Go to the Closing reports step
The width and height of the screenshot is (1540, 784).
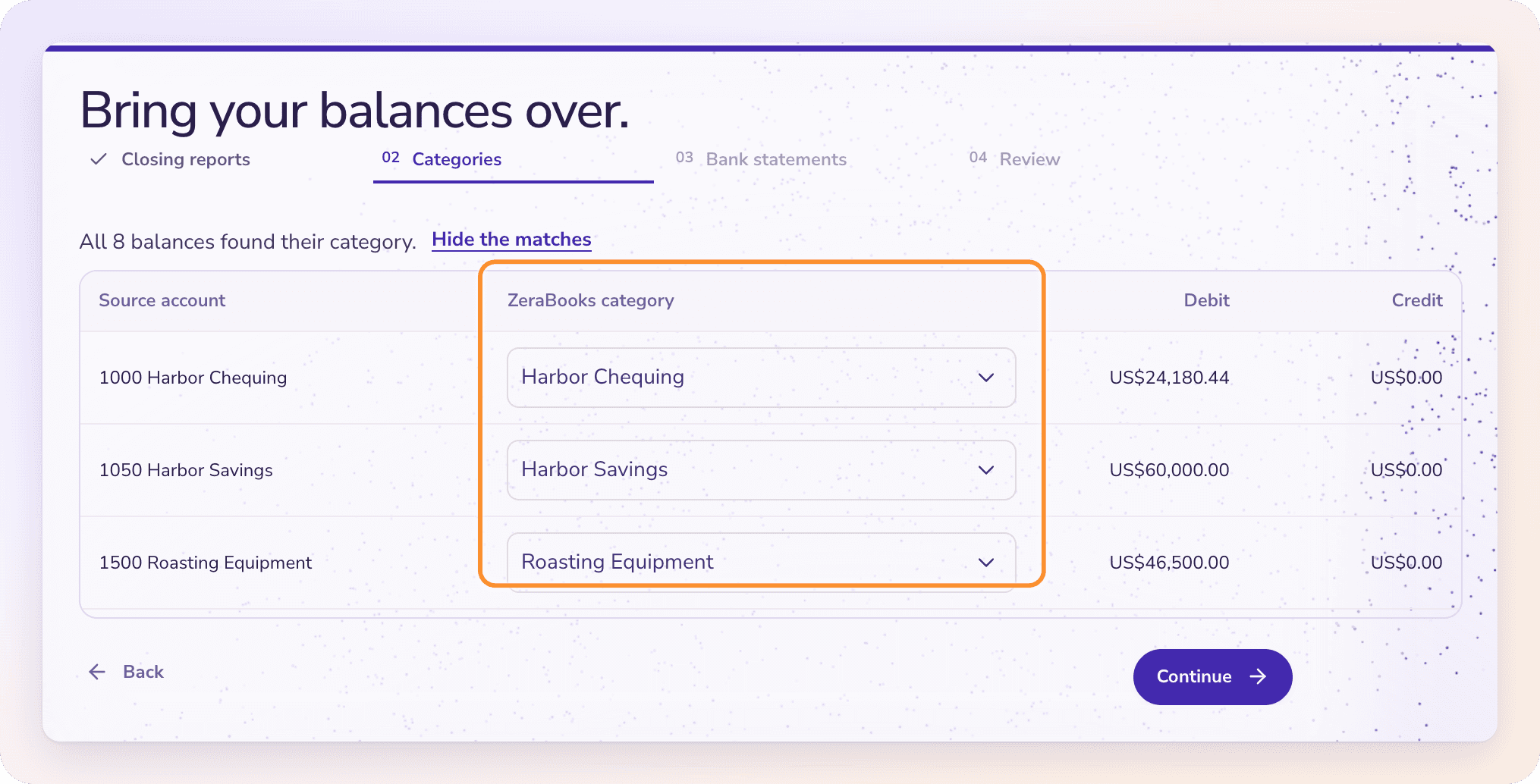171,159
